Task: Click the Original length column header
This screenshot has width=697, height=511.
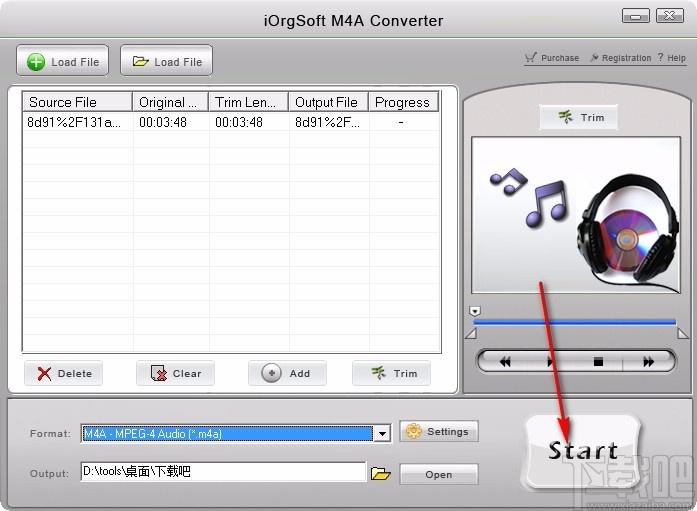Action: click(x=171, y=102)
